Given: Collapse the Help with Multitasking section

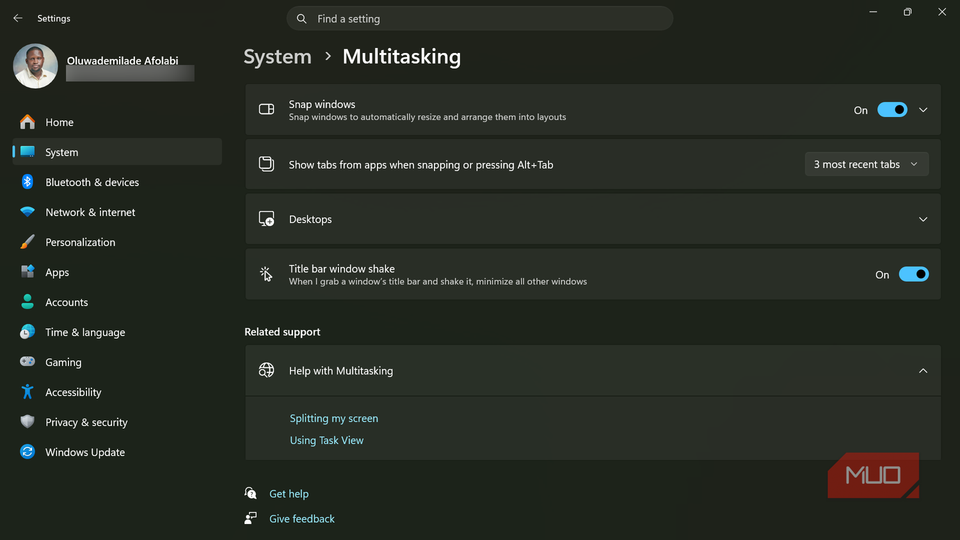Looking at the screenshot, I should pyautogui.click(x=923, y=371).
